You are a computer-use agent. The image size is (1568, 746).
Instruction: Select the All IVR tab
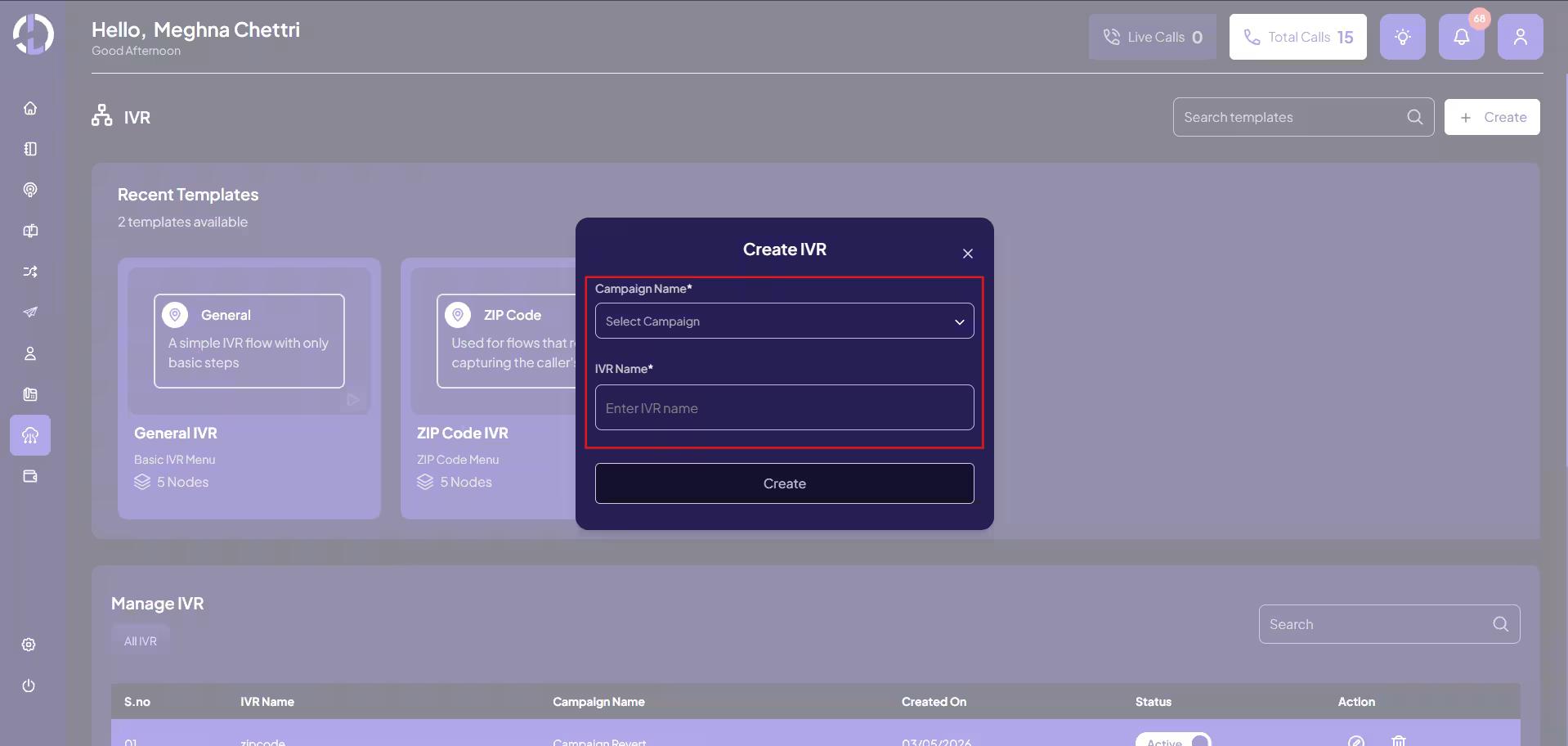point(141,641)
